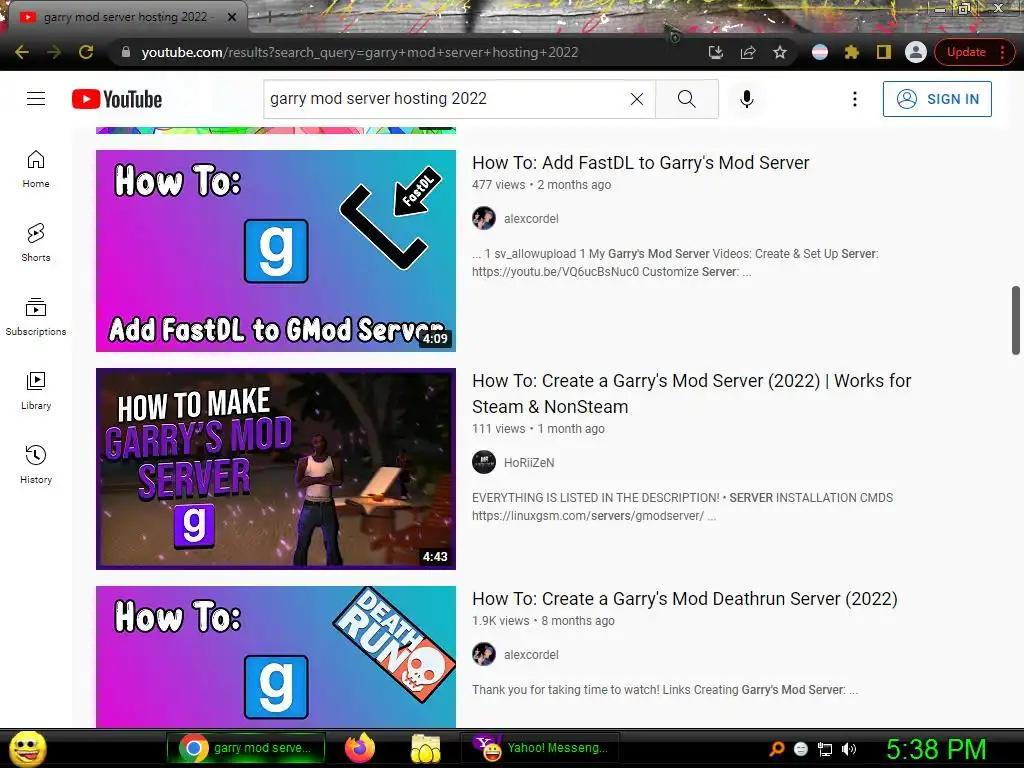
Task: Open the Deathrun server video thumbnail
Action: [x=276, y=656]
